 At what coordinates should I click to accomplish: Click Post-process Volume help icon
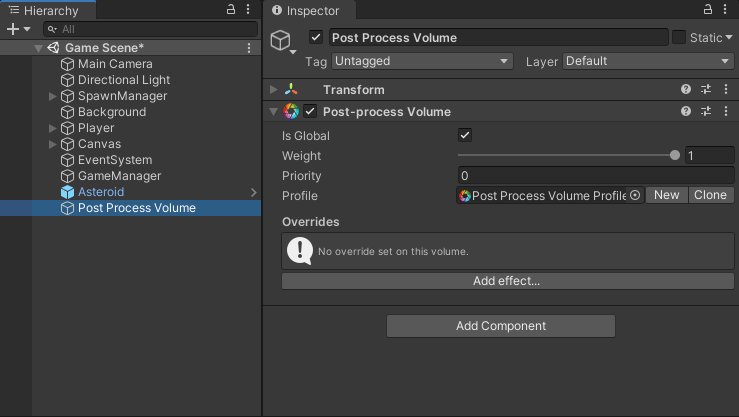coord(686,112)
